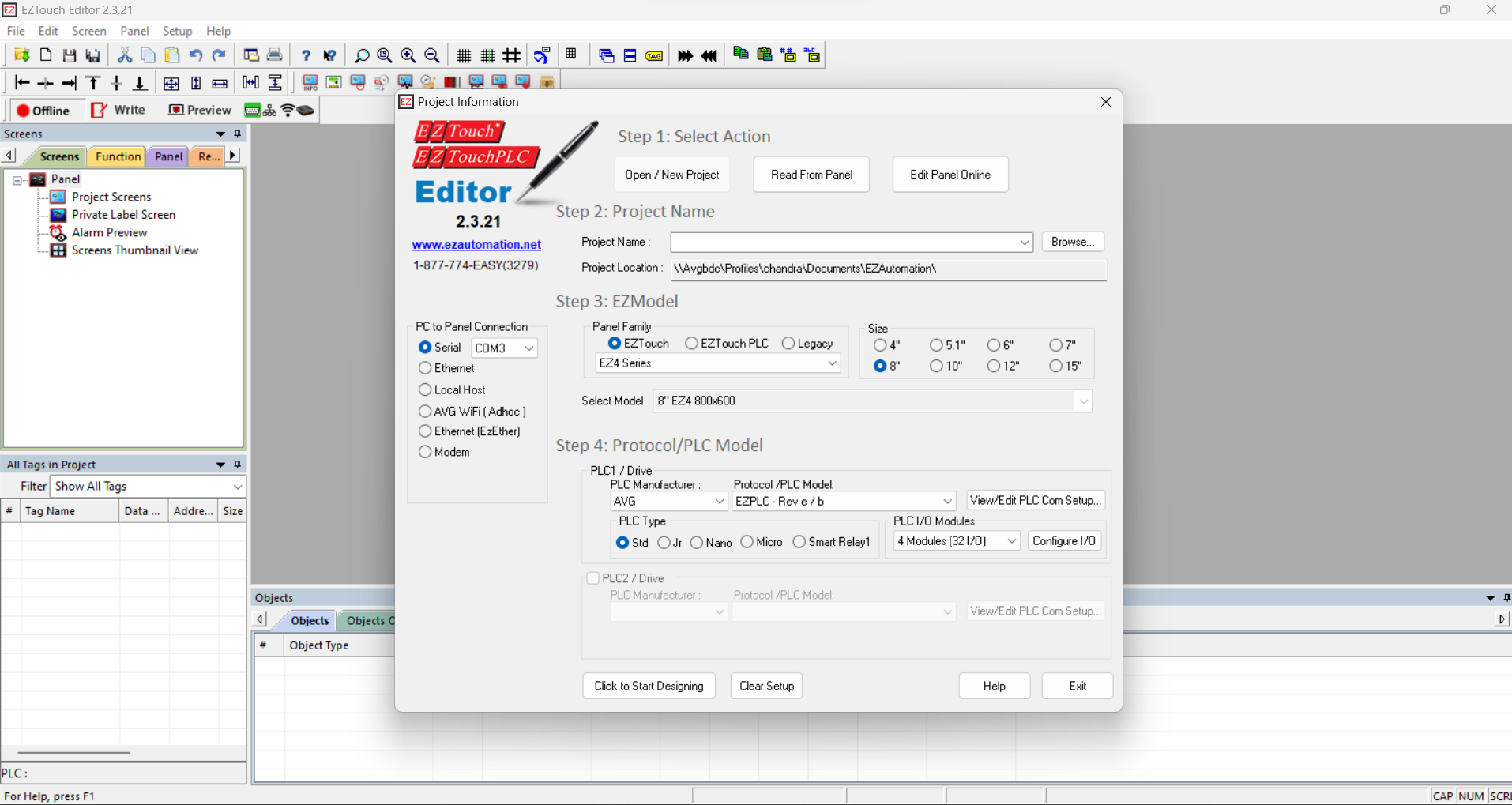
Task: Print using the printer toolbar icon
Action: [274, 55]
